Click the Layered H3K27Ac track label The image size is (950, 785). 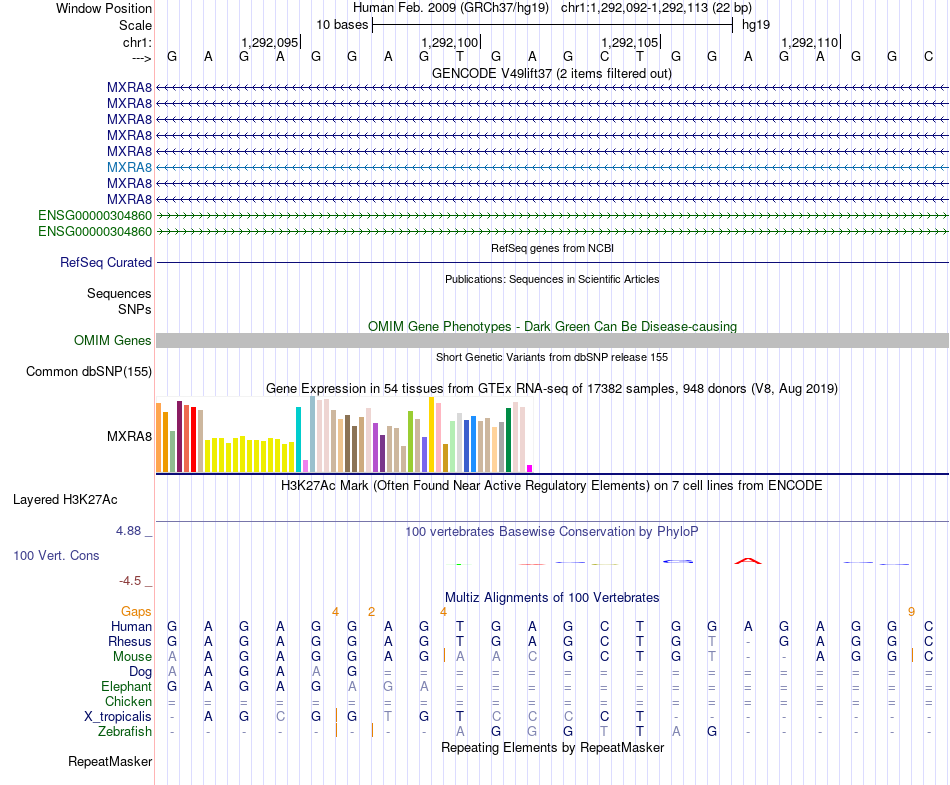(65, 500)
